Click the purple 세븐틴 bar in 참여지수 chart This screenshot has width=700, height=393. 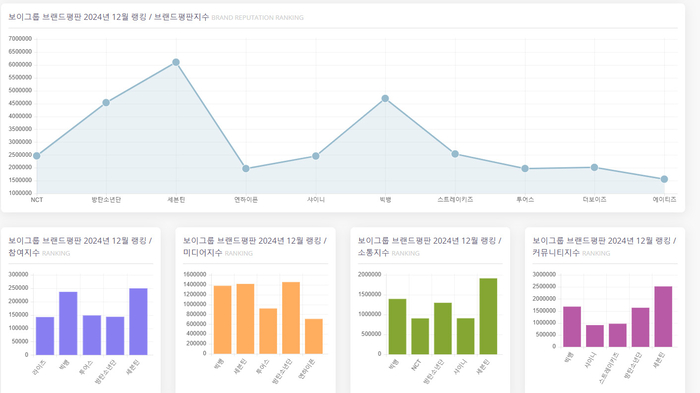[138, 322]
